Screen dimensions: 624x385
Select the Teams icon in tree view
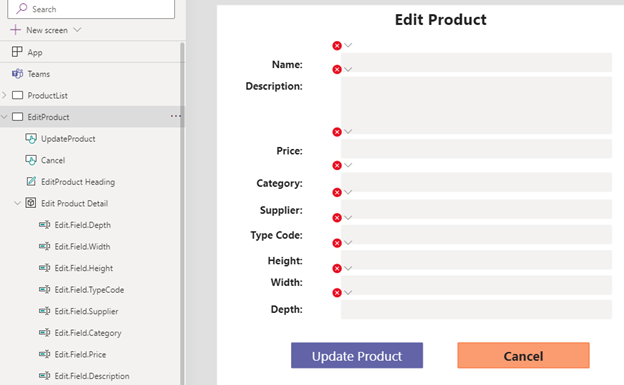click(x=17, y=74)
